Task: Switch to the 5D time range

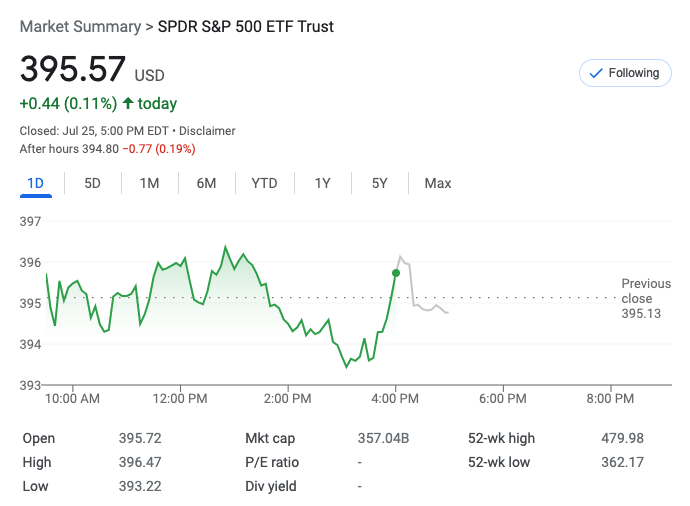Action: [92, 183]
